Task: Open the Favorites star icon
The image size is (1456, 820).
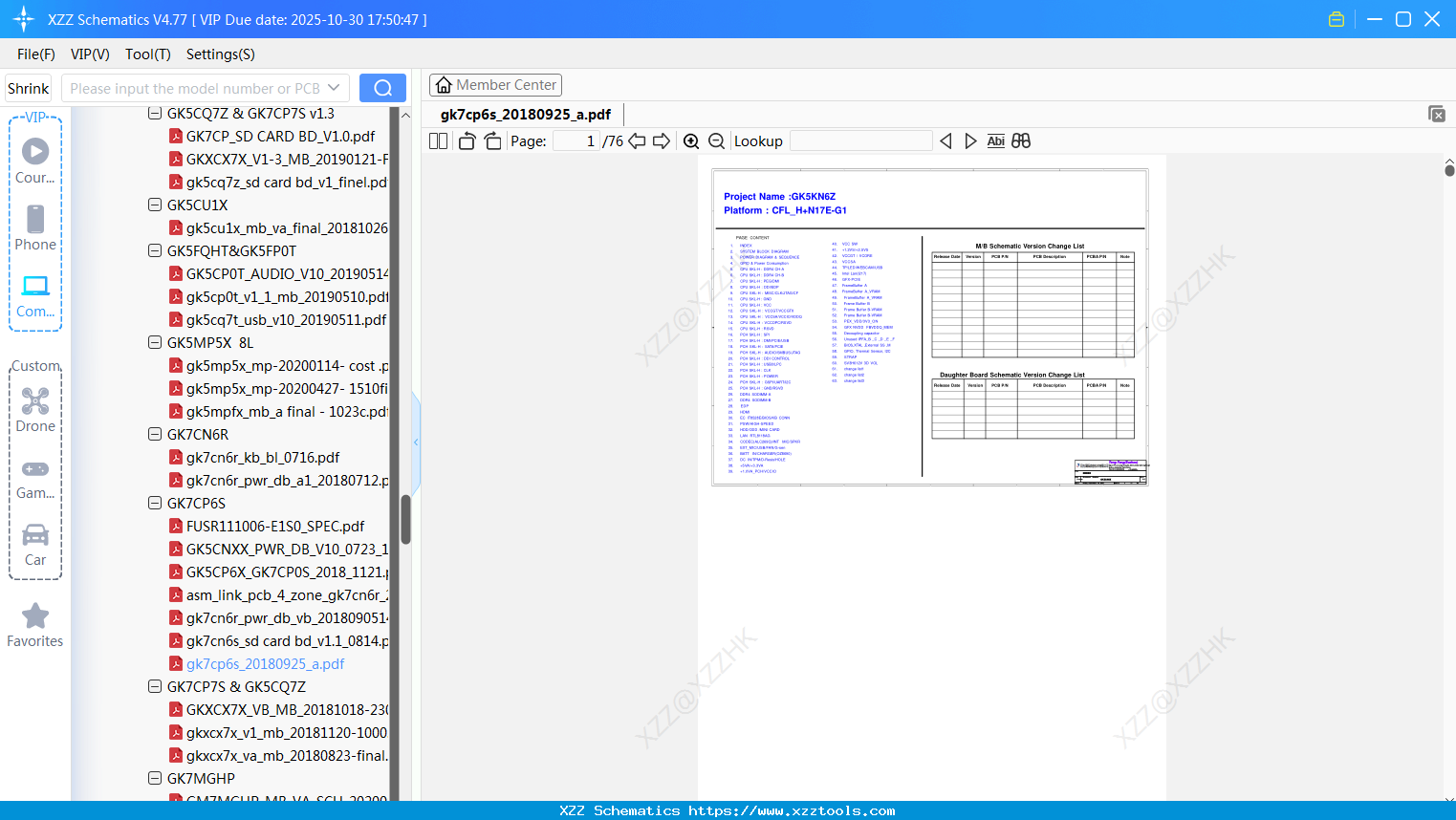Action: 35,615
